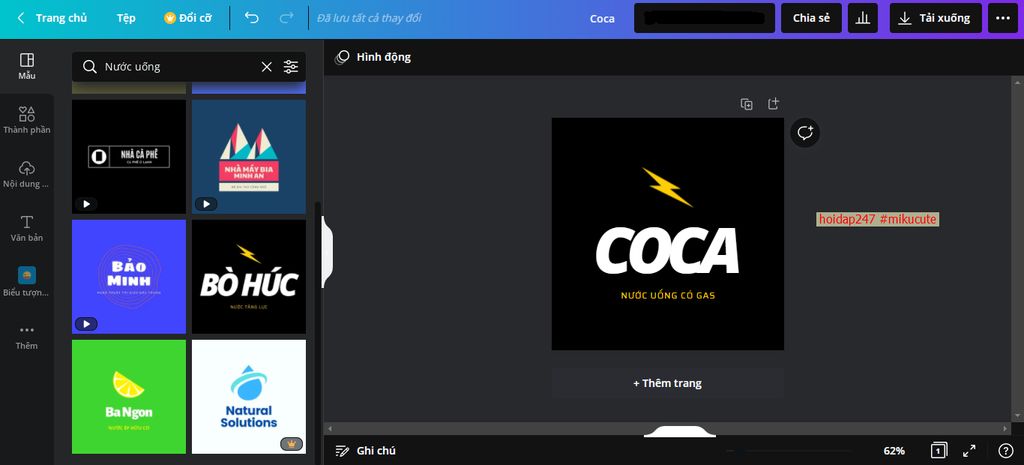The height and width of the screenshot is (465, 1024).
Task: Download design with Tải xuống
Action: (x=935, y=18)
